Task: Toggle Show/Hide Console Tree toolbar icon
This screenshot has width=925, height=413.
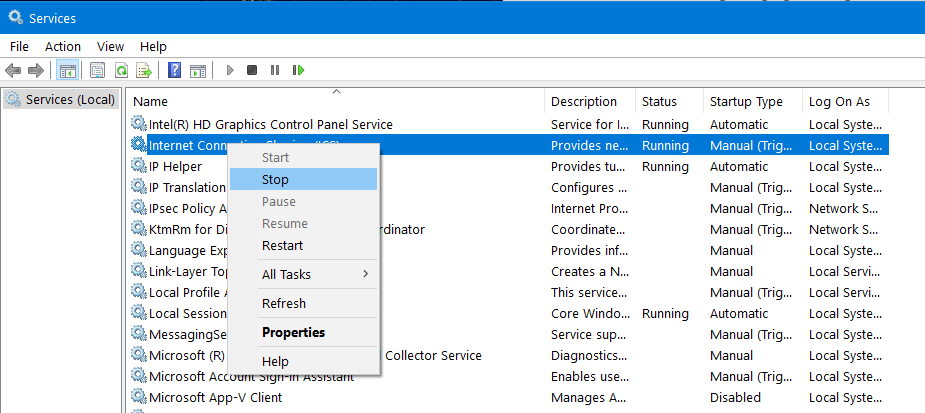Action: point(68,70)
